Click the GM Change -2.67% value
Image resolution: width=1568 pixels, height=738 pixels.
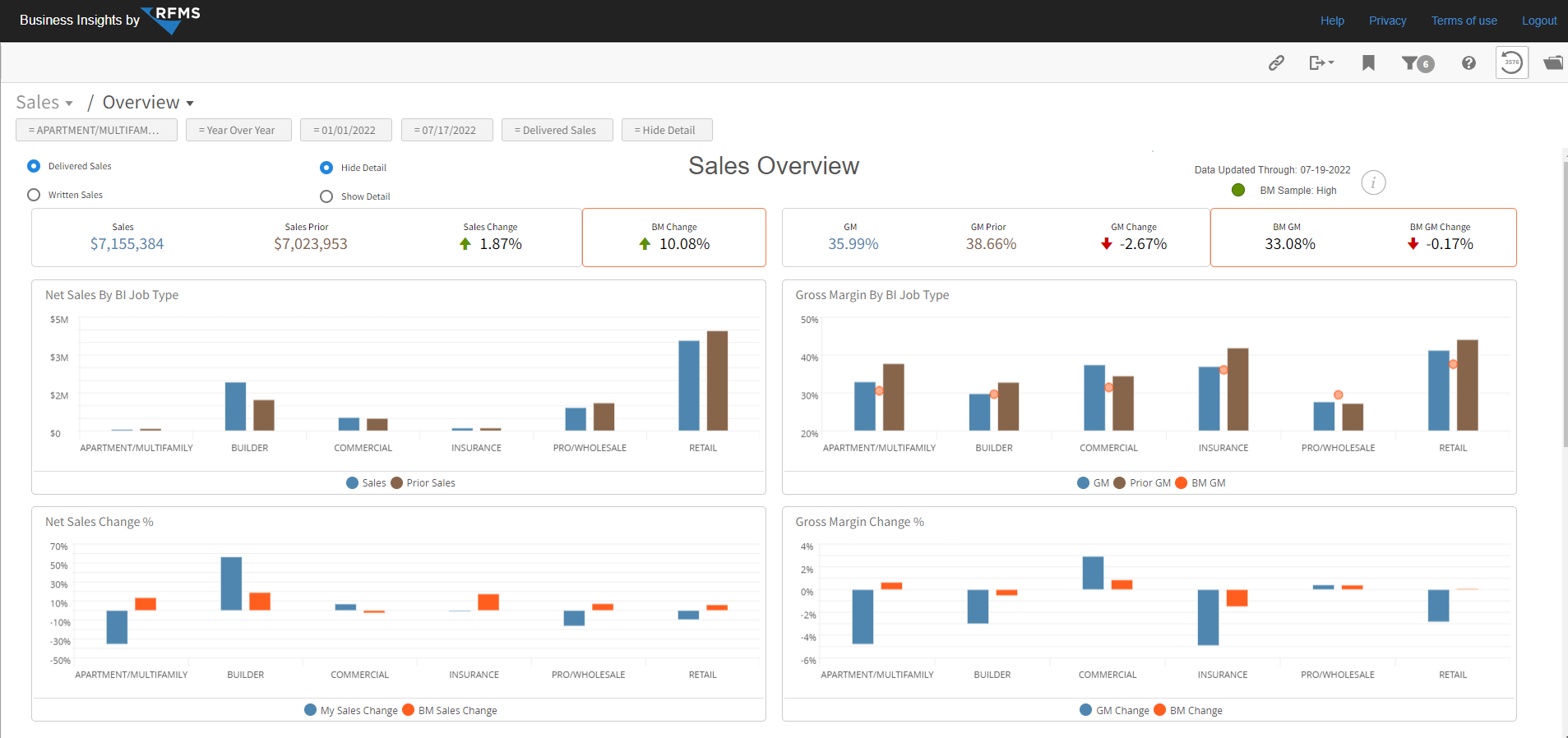click(x=1143, y=244)
